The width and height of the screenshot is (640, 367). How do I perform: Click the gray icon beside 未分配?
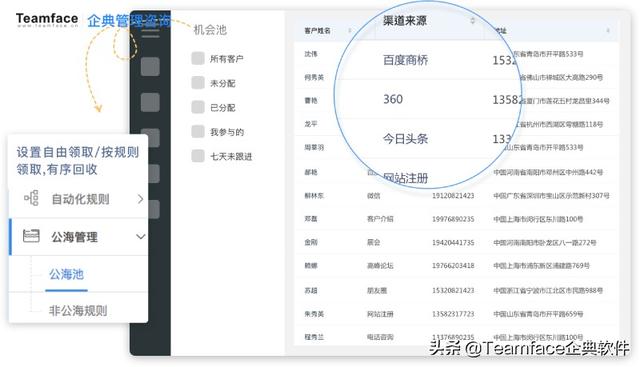[198, 83]
